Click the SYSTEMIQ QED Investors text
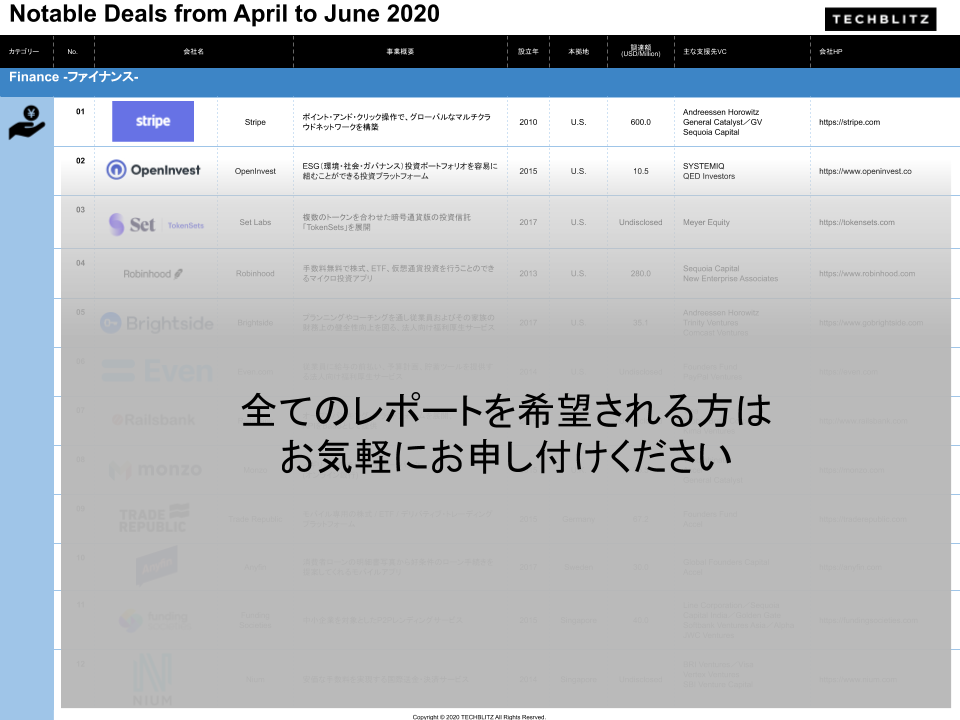The image size is (960, 720). point(709,171)
